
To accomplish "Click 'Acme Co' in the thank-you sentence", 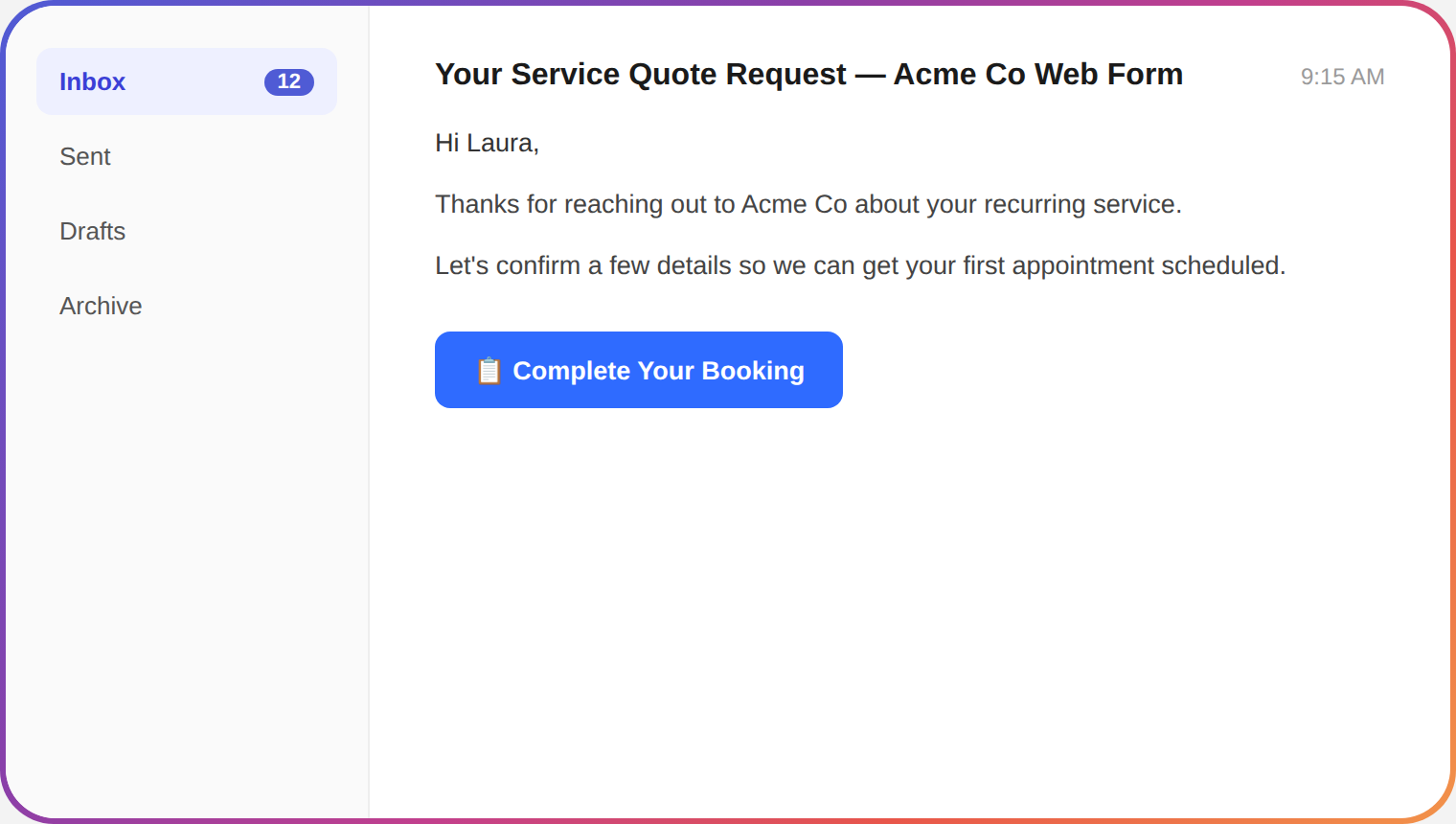I will pyautogui.click(x=794, y=204).
